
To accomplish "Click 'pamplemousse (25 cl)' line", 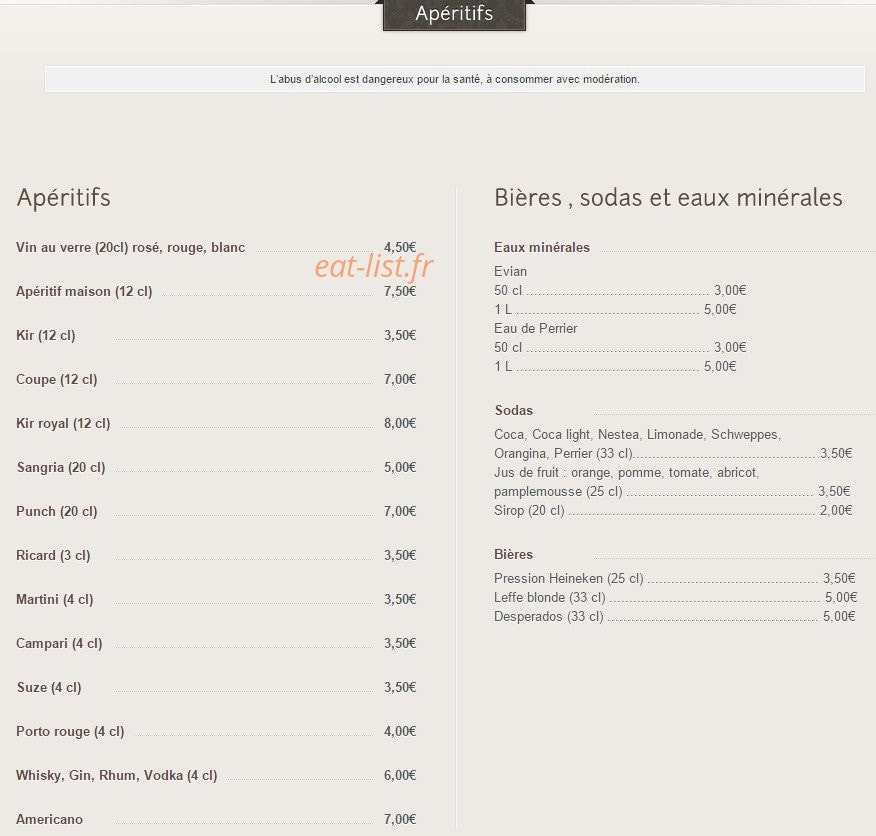I will 673,492.
